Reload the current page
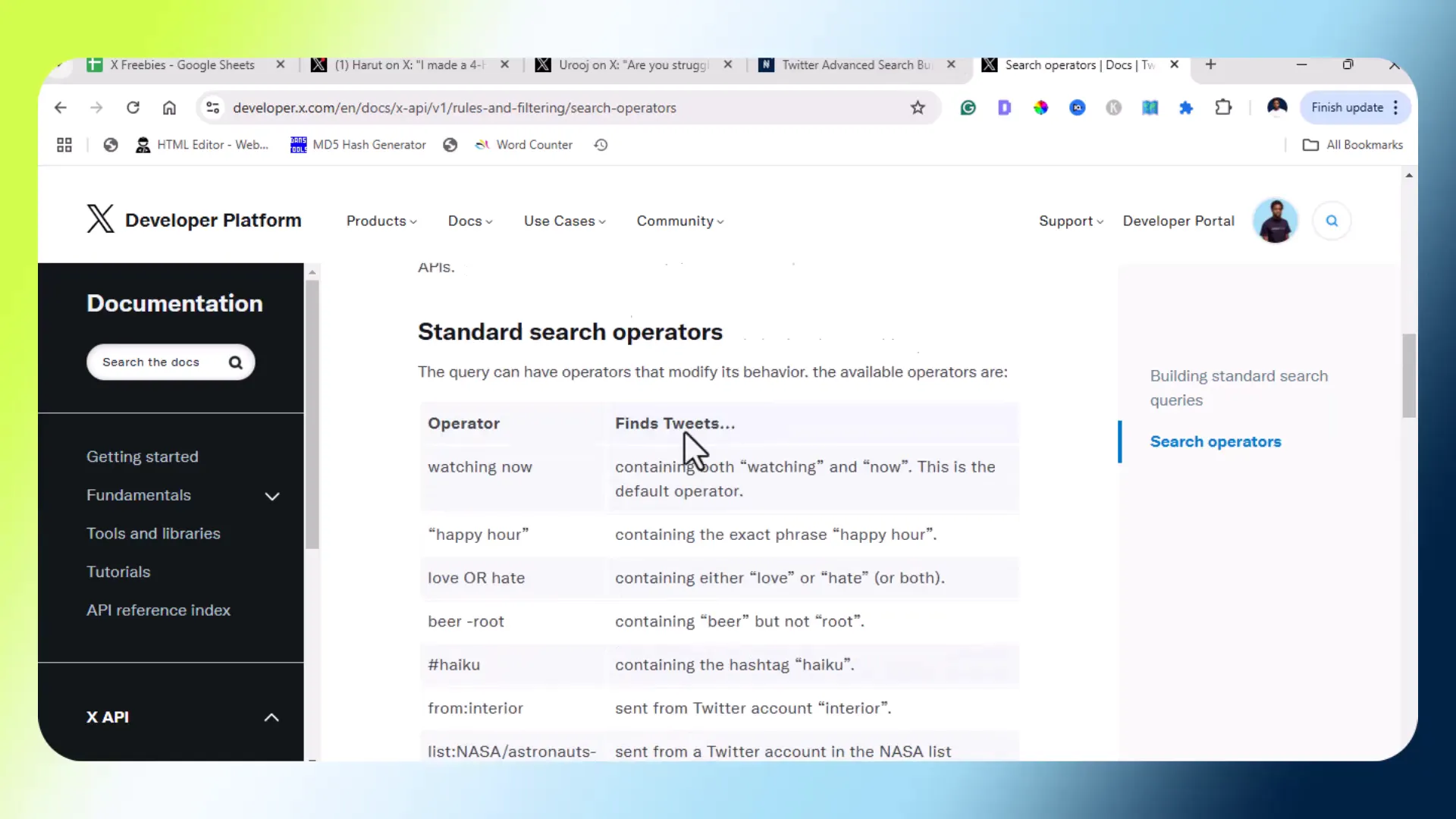This screenshot has width=1456, height=819. (133, 108)
